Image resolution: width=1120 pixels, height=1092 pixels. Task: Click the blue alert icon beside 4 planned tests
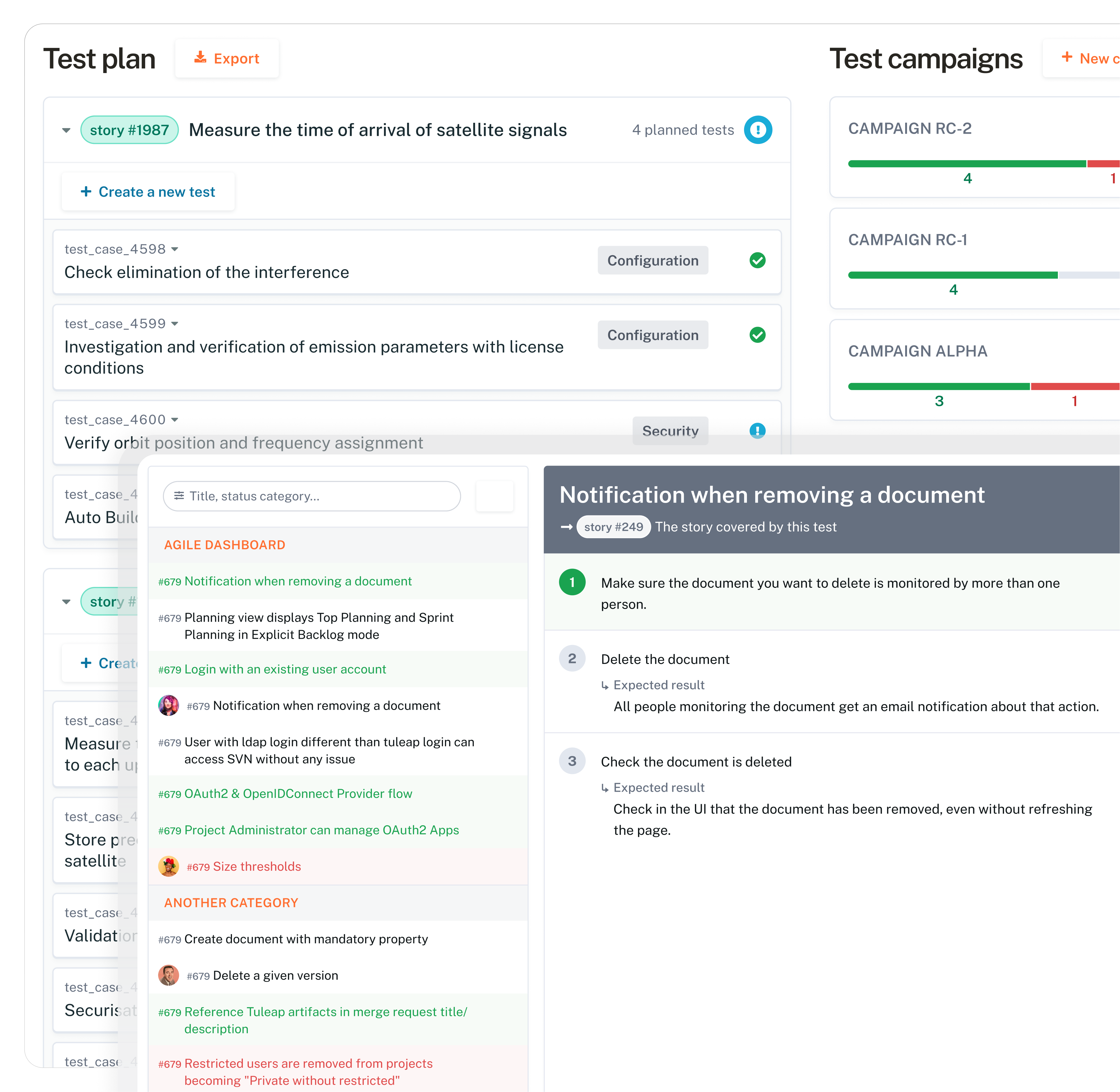tap(758, 130)
